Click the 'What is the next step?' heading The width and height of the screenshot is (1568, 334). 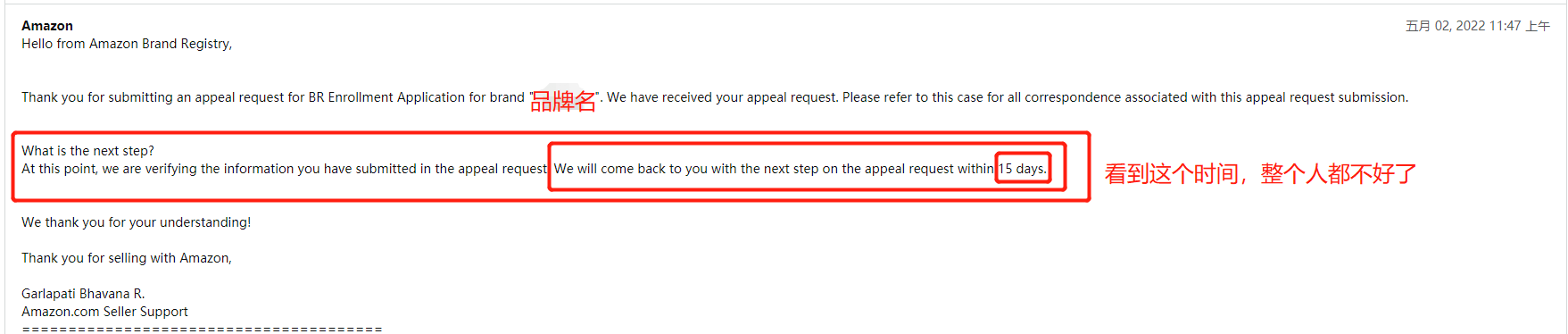[x=87, y=151]
